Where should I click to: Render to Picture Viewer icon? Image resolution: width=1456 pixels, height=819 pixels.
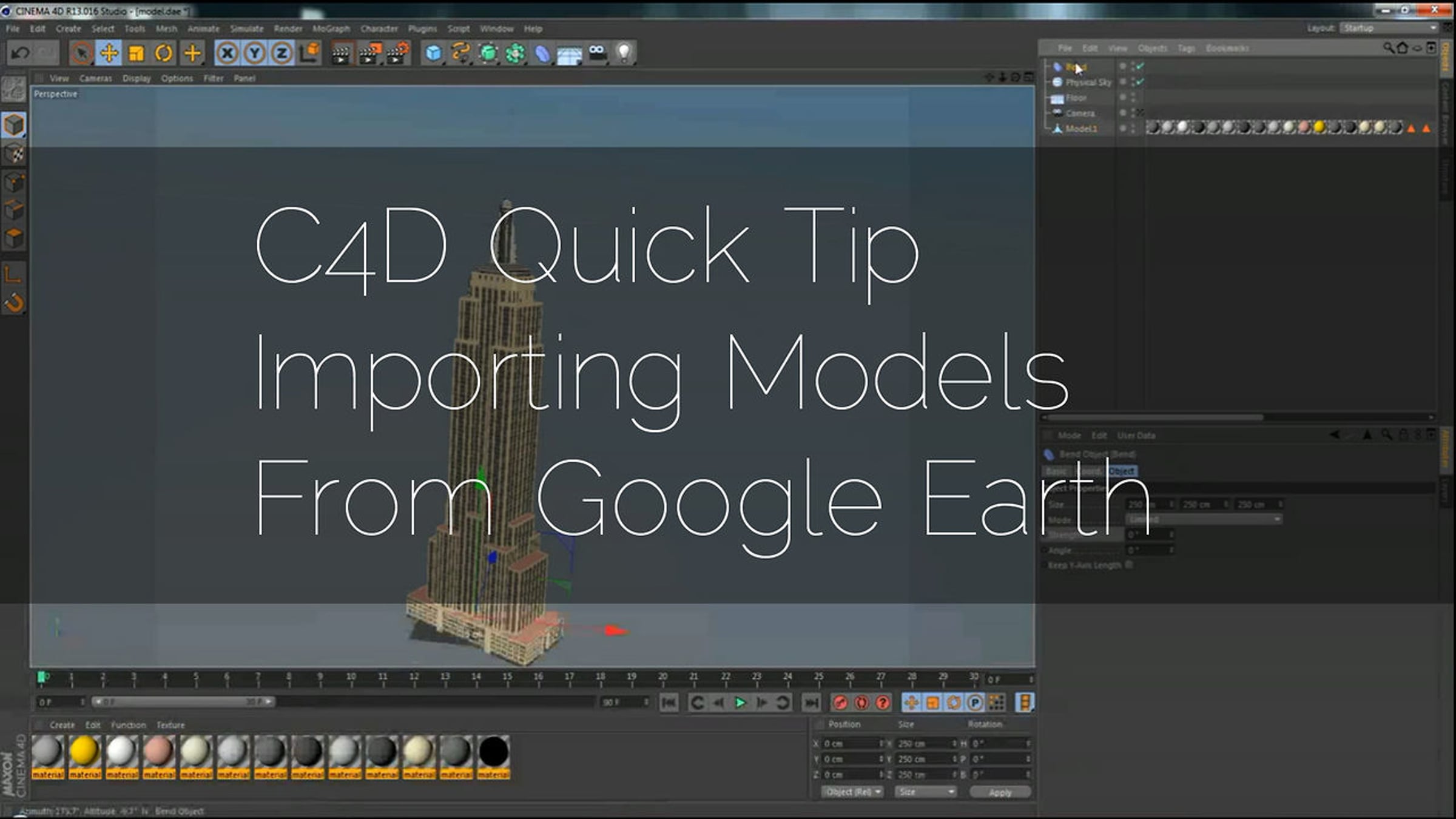(x=369, y=53)
